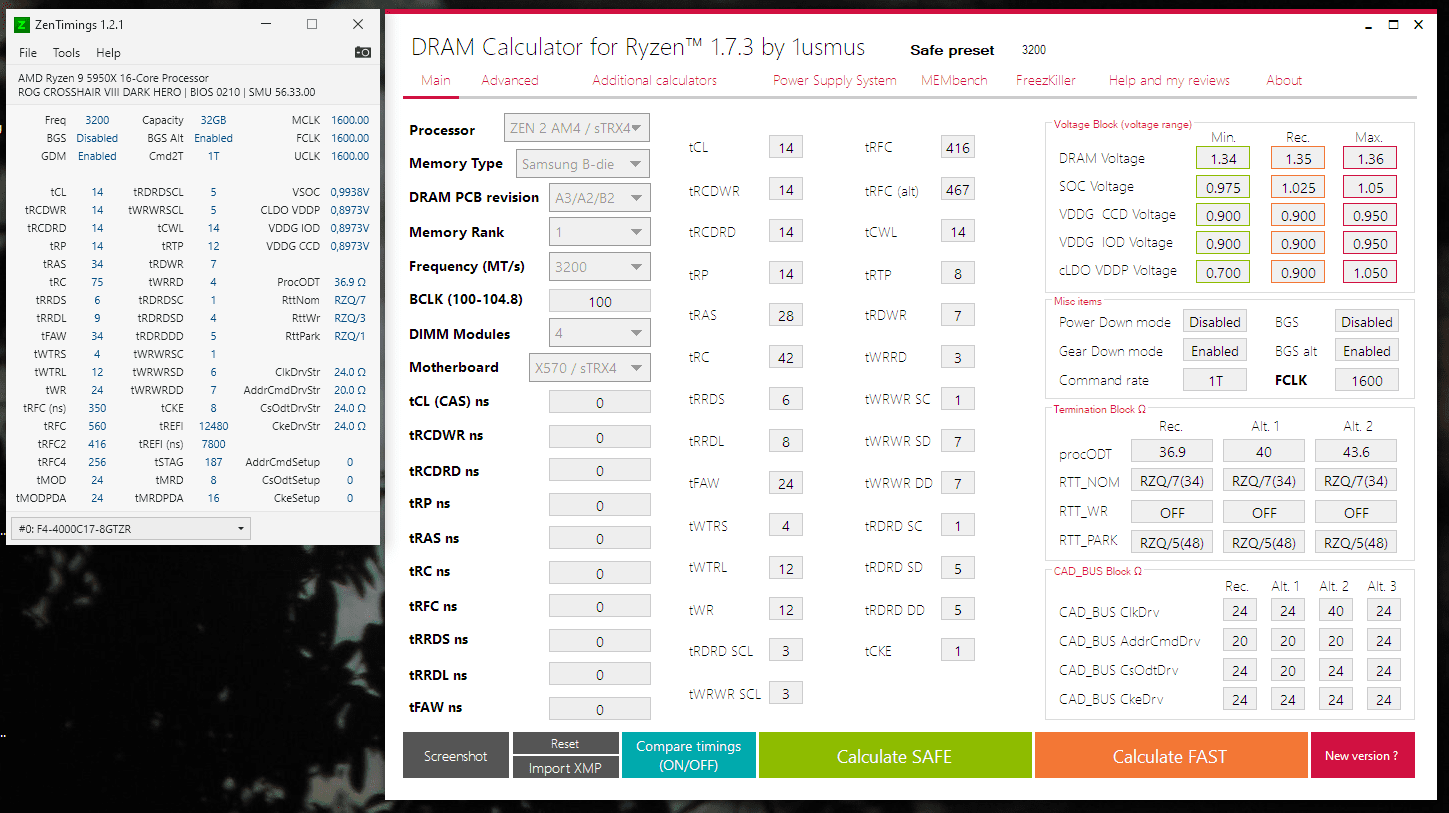Expand the Motherboard dropdown
Image resolution: width=1449 pixels, height=813 pixels.
click(590, 367)
